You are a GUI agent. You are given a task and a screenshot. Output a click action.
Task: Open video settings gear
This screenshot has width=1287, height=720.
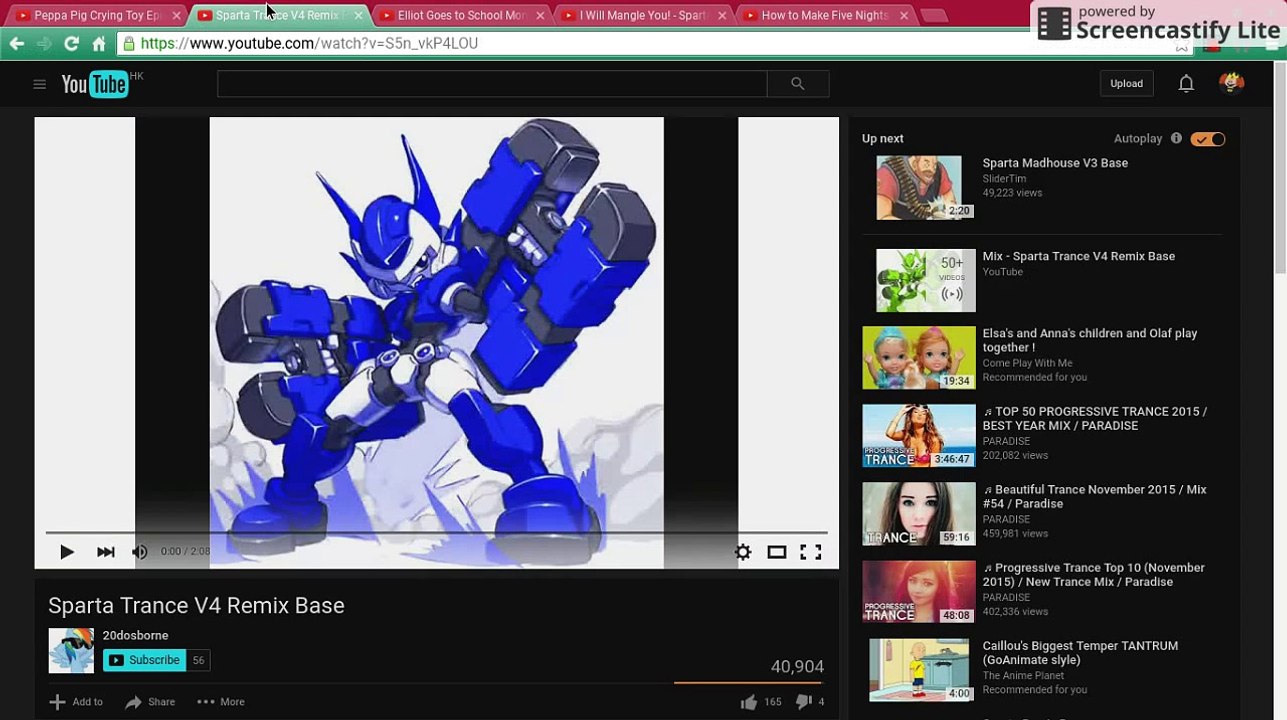tap(743, 551)
